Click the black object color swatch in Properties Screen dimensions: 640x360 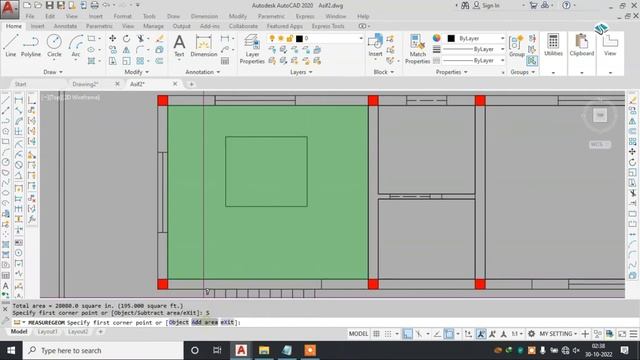coord(451,38)
